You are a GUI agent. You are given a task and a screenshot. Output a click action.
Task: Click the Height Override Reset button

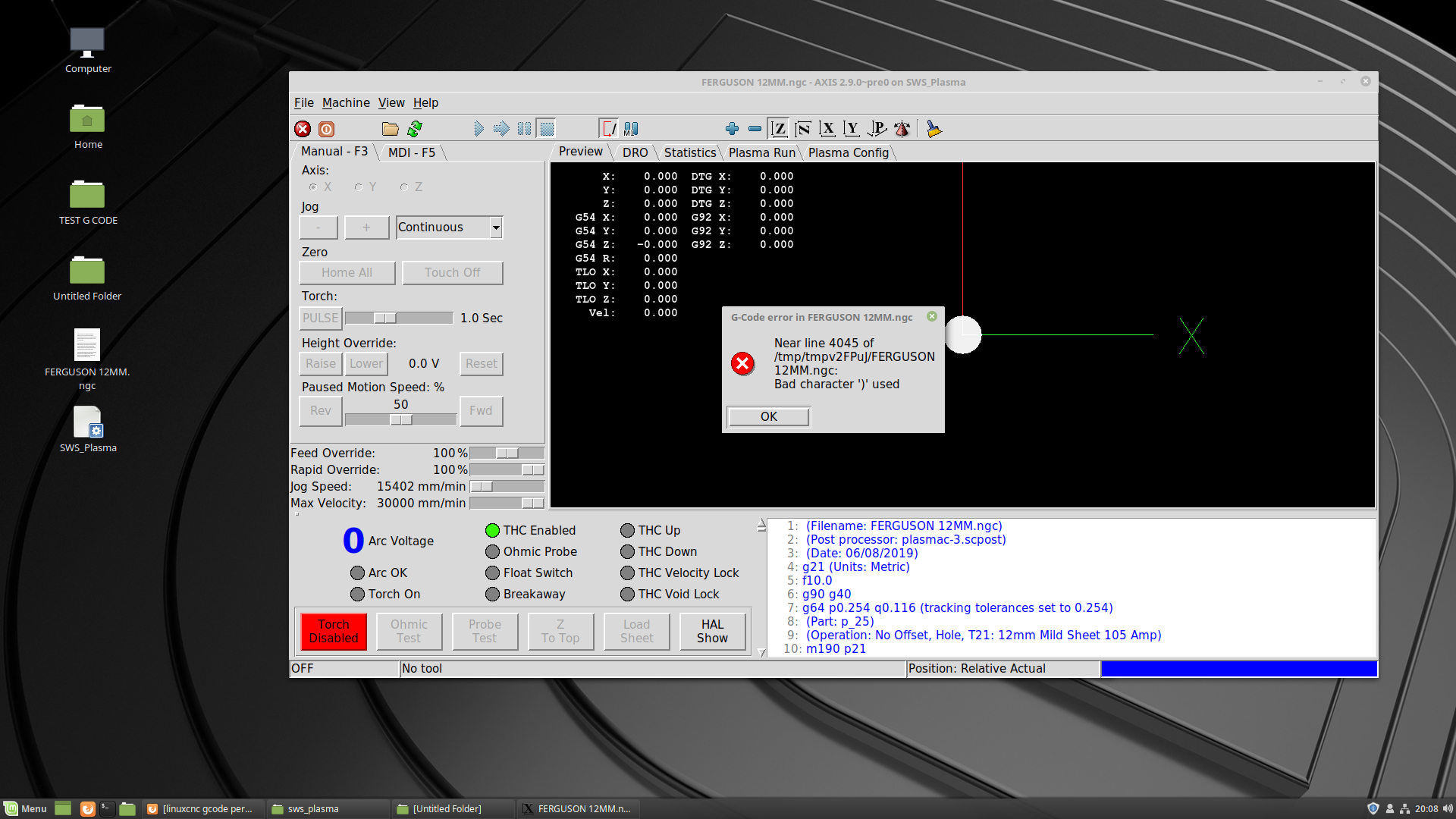pyautogui.click(x=481, y=364)
